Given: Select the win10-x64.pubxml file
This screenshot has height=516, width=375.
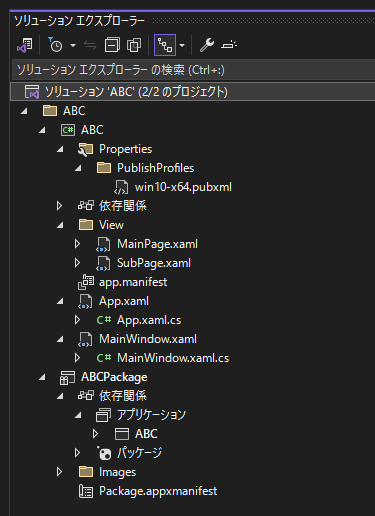Looking at the screenshot, I should [183, 187].
